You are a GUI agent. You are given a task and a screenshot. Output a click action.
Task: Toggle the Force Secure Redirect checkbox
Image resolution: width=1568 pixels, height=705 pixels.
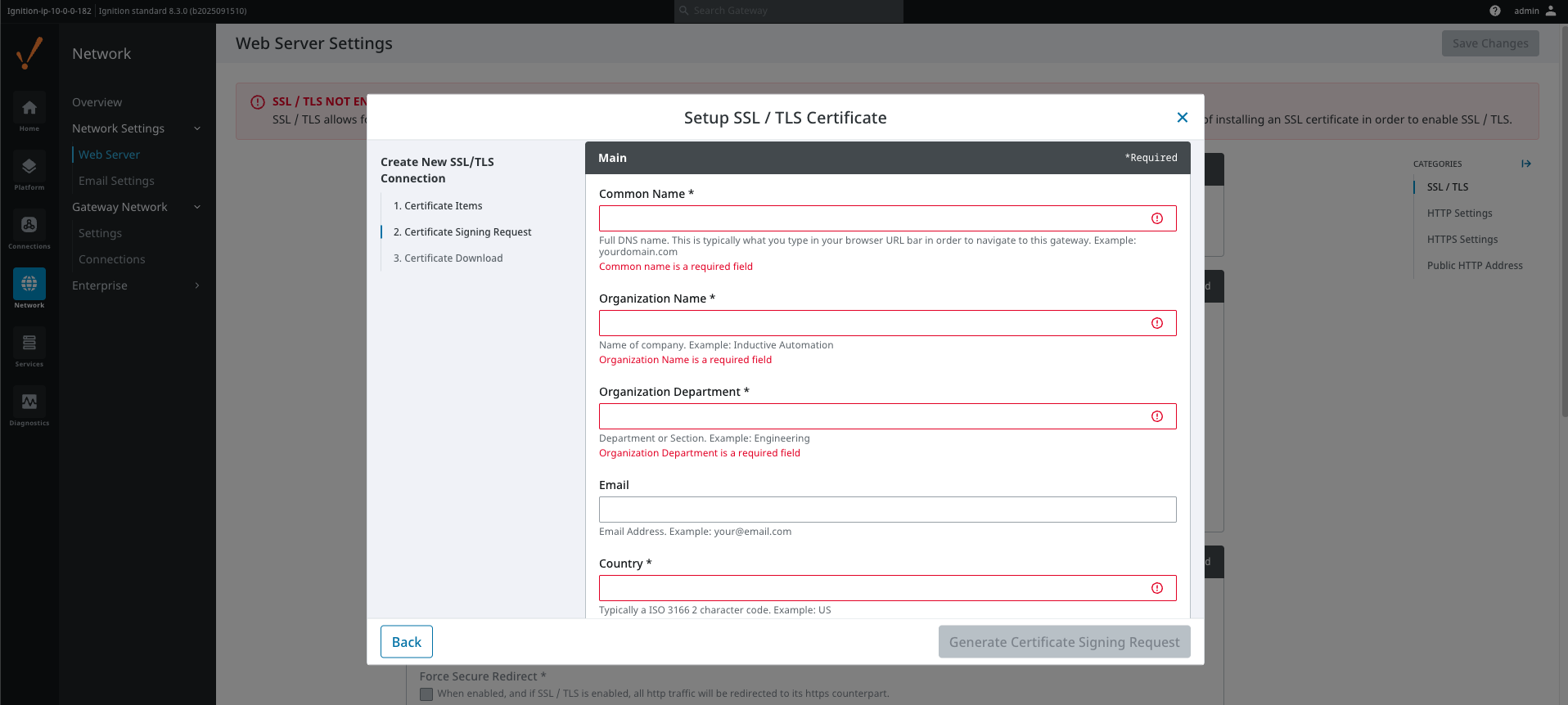point(426,694)
